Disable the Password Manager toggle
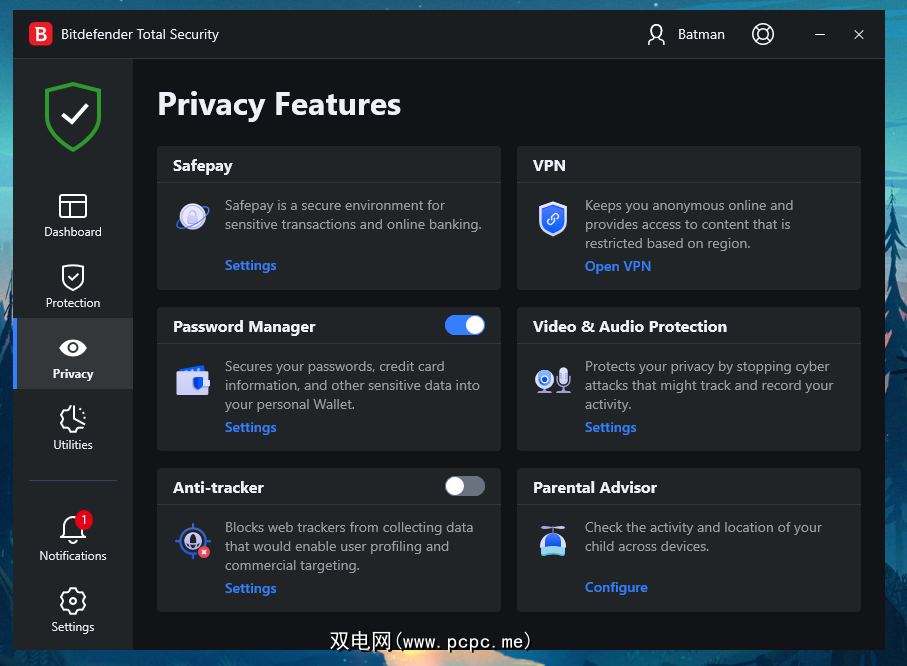This screenshot has width=907, height=666. [465, 325]
